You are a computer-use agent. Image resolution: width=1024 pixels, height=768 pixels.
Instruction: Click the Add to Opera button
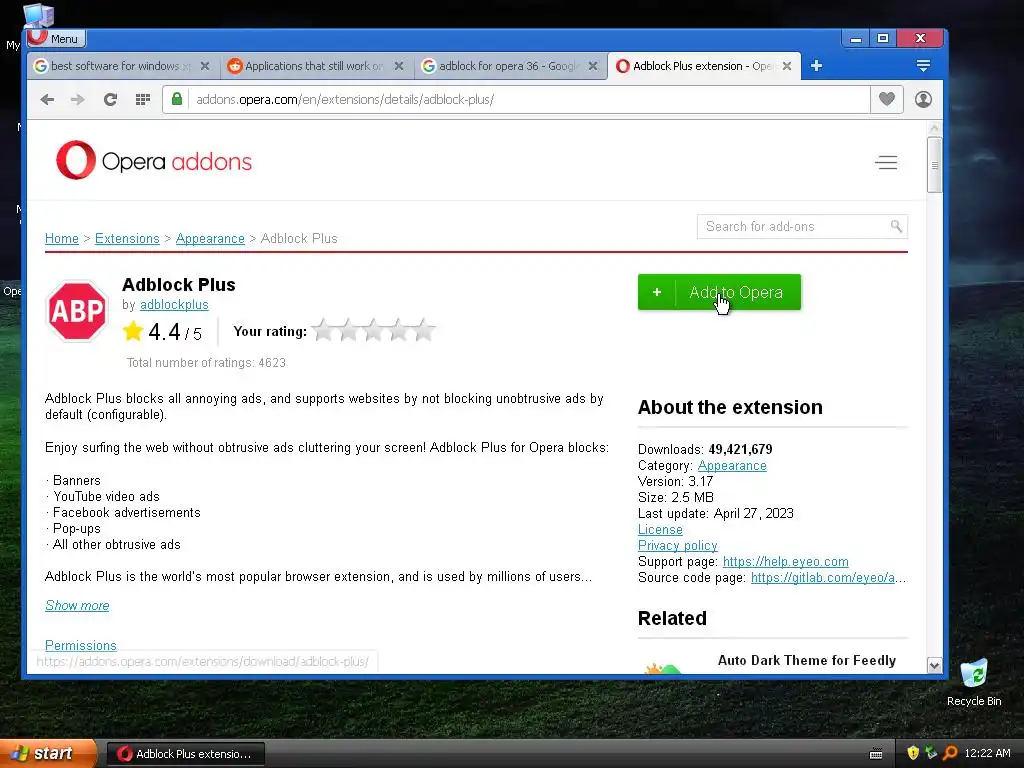(719, 292)
